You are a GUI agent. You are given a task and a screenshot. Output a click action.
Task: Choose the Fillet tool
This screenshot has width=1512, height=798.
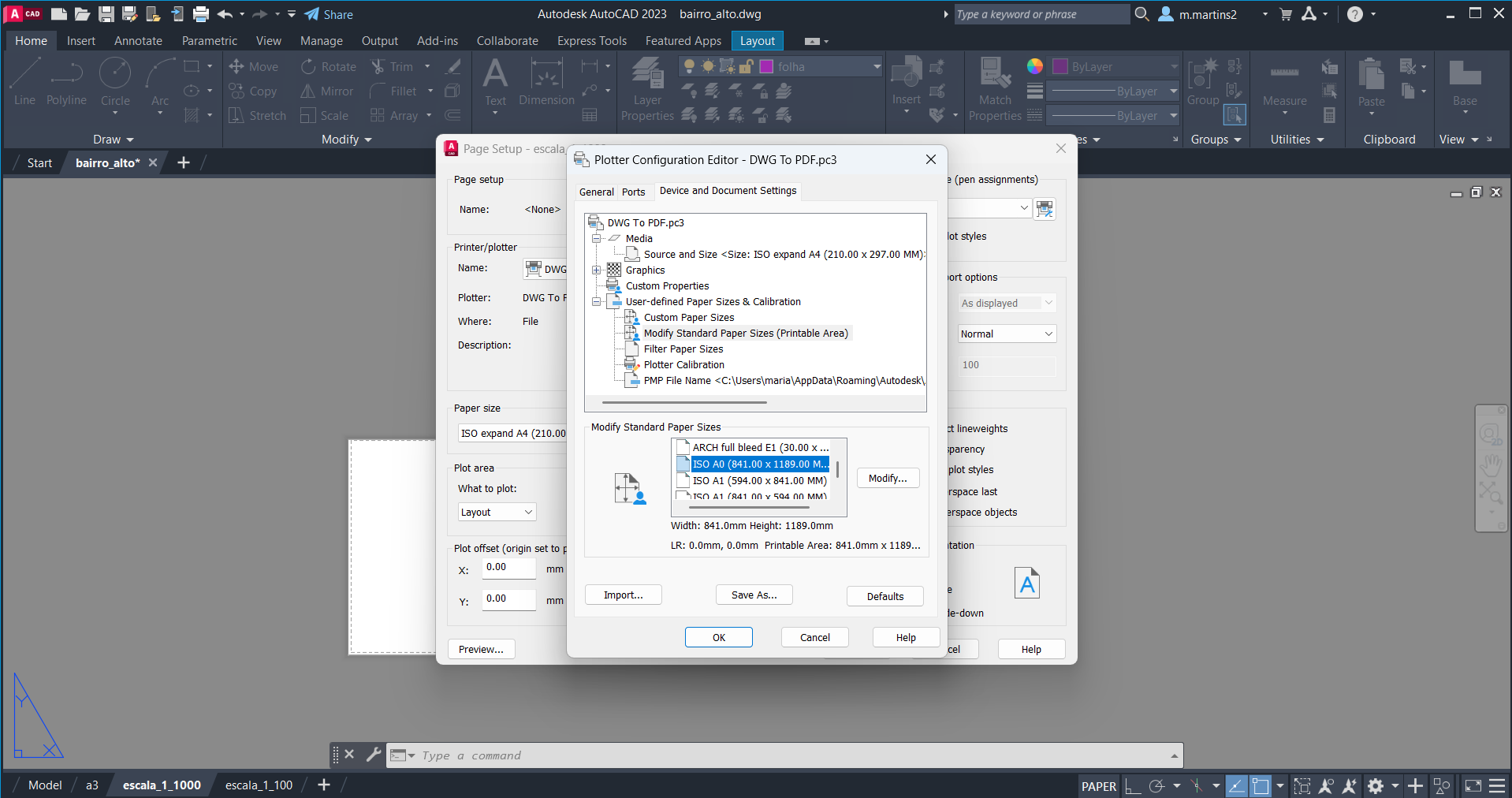click(x=393, y=91)
